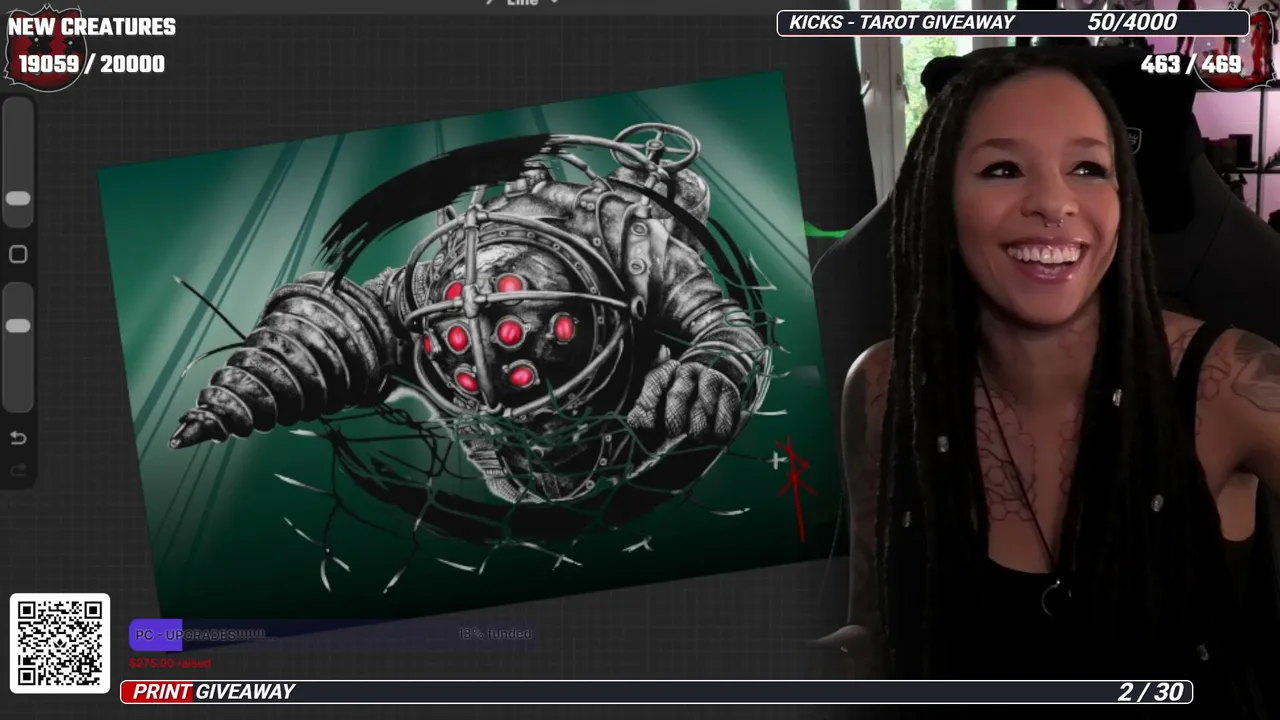Click the "NEW CREATURES" goal title
The width and height of the screenshot is (1280, 720).
point(92,27)
